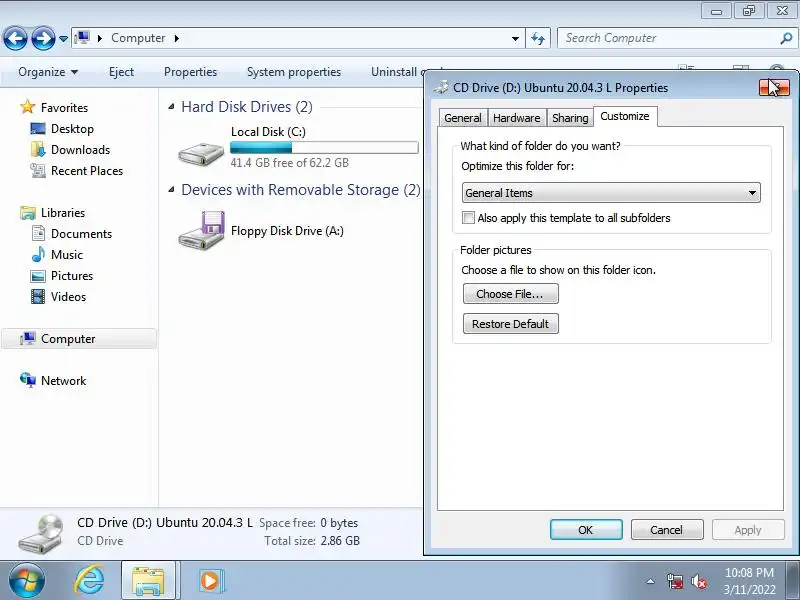Open the Windows Start menu
The image size is (800, 600).
(x=26, y=580)
